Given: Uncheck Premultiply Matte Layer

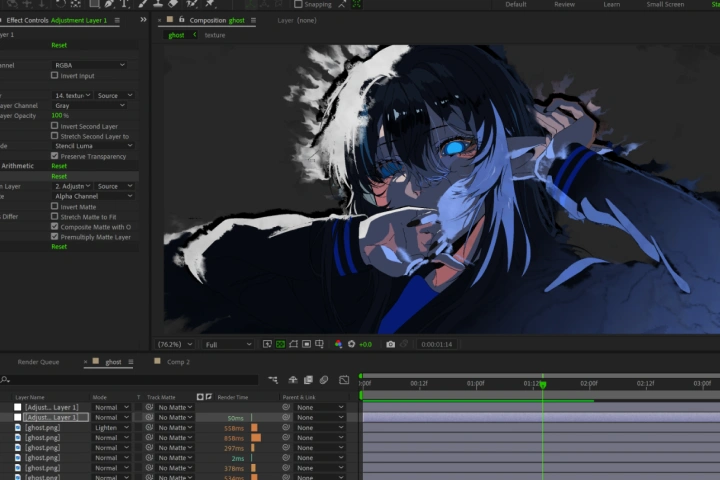Looking at the screenshot, I should click(x=55, y=237).
